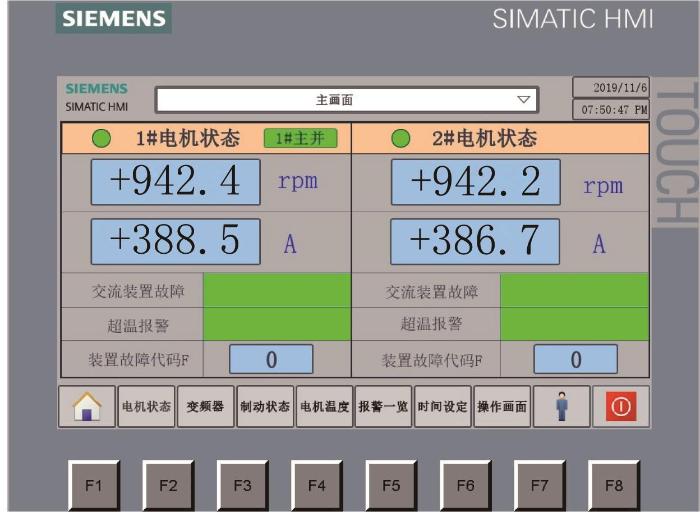Click the rpm unit beside motor 1 speed
Screen dimensions: 700x512
(298, 182)
